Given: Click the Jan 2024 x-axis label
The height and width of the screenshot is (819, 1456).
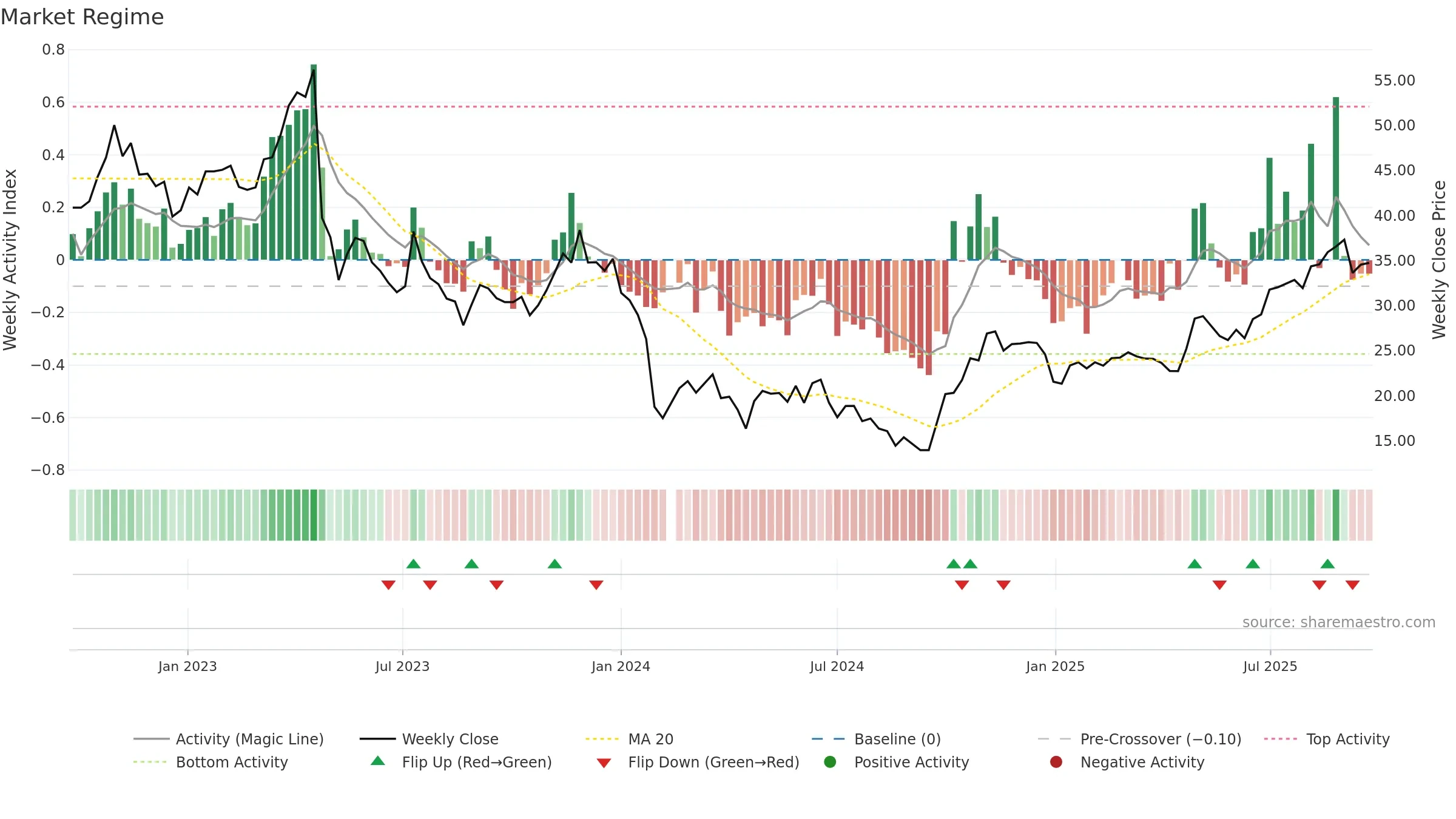Looking at the screenshot, I should coord(621,666).
